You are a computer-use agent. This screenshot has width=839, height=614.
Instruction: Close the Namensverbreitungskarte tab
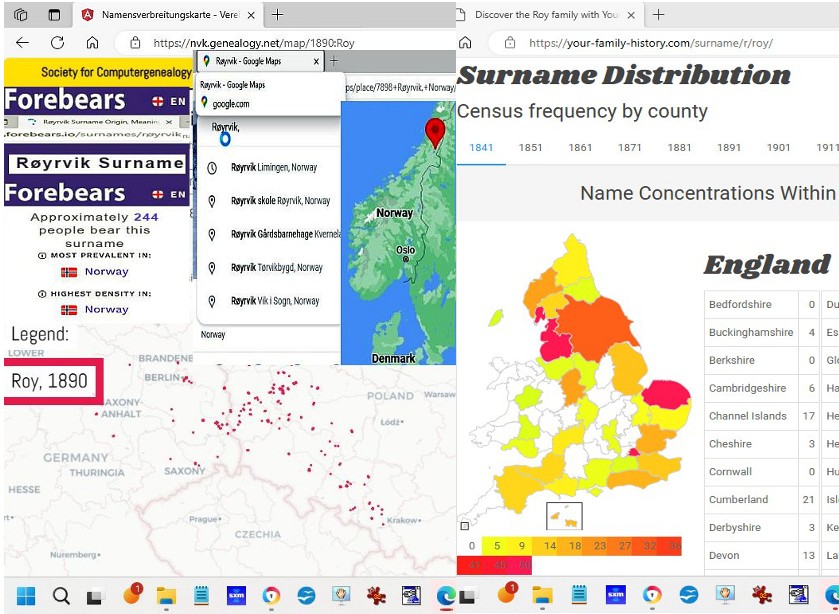(250, 16)
